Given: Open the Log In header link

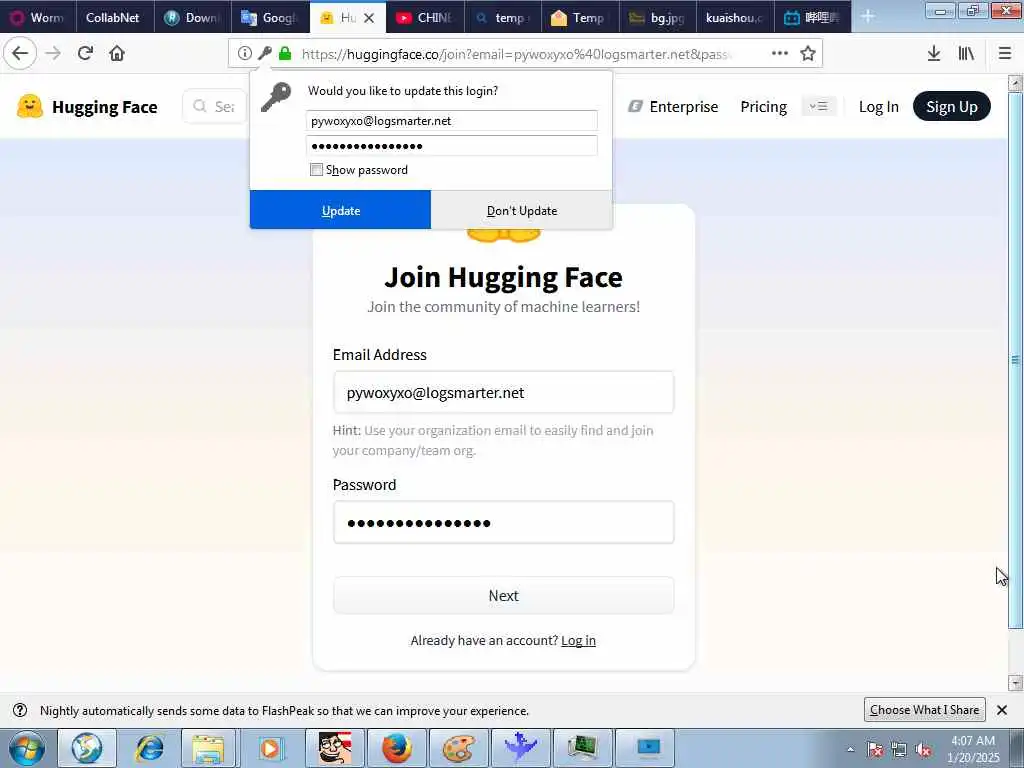Looking at the screenshot, I should point(878,106).
